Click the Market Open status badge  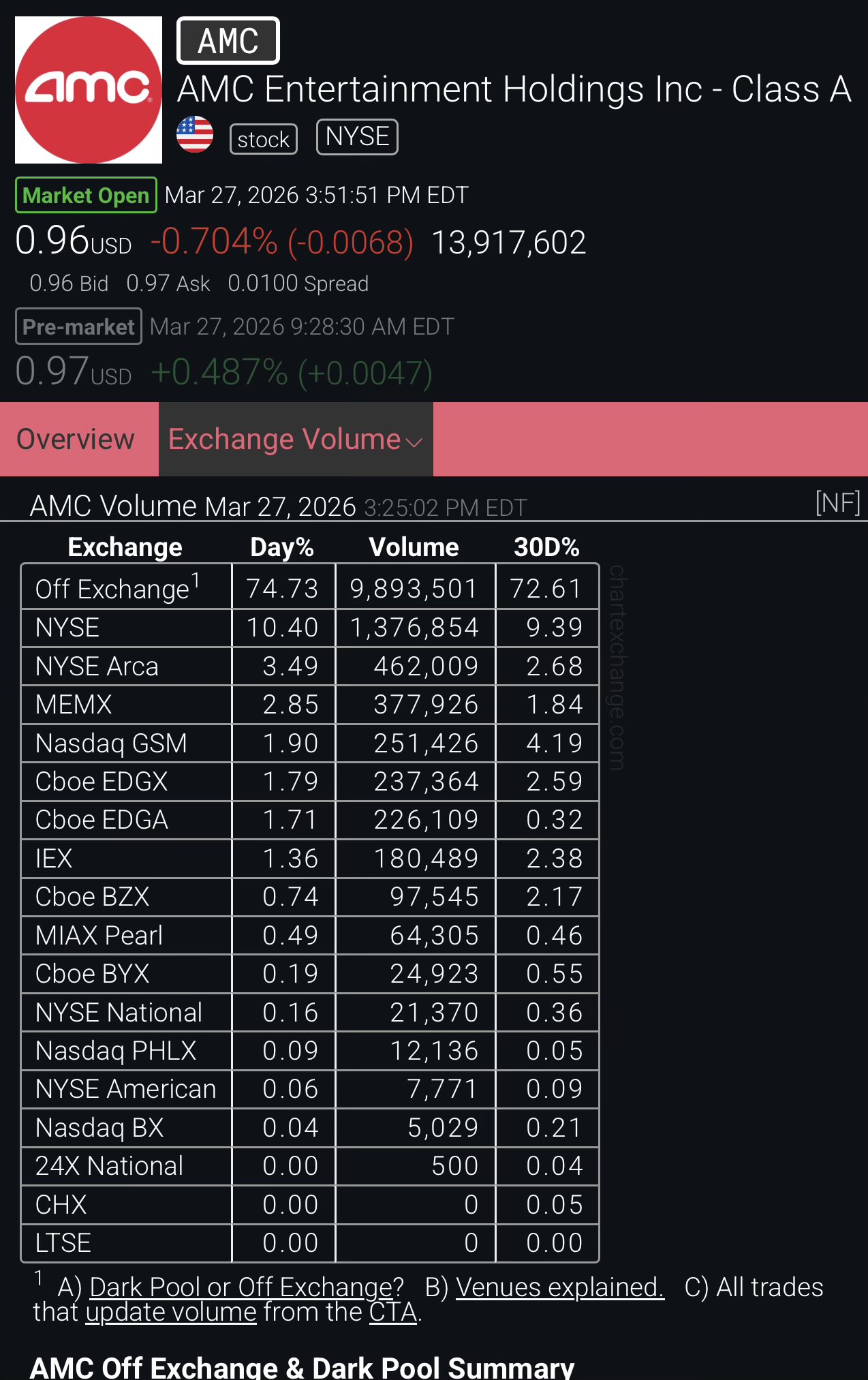point(86,196)
